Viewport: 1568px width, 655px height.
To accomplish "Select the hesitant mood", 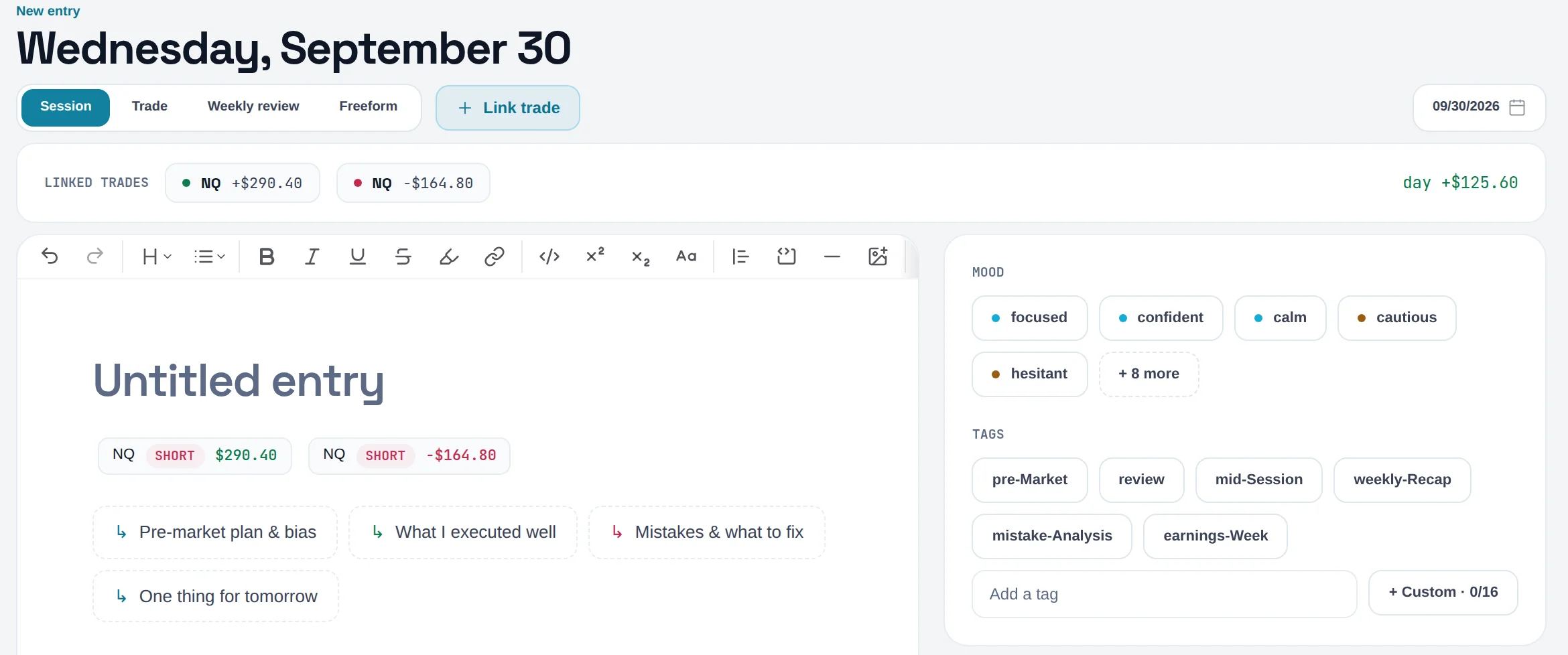I will pyautogui.click(x=1030, y=374).
